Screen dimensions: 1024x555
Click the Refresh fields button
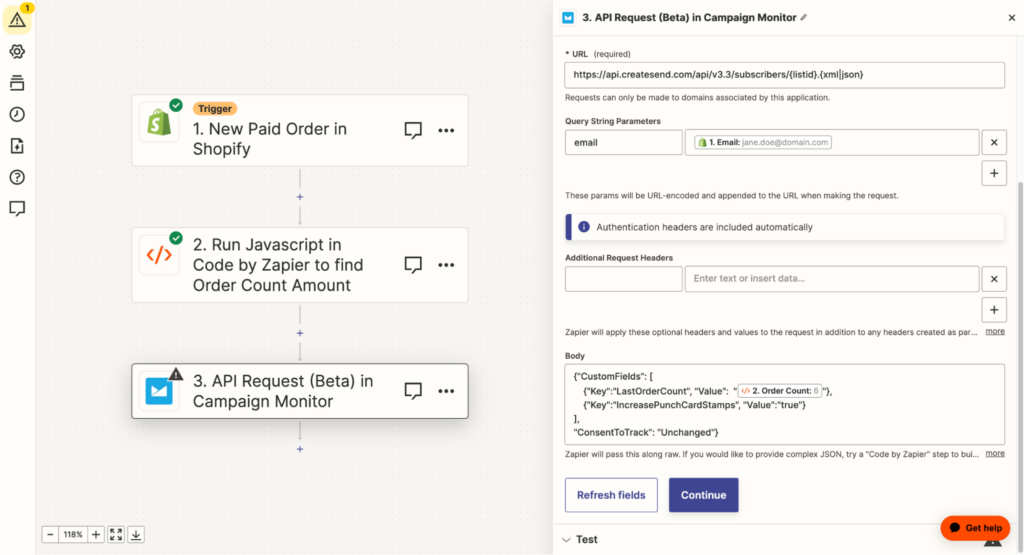[611, 495]
